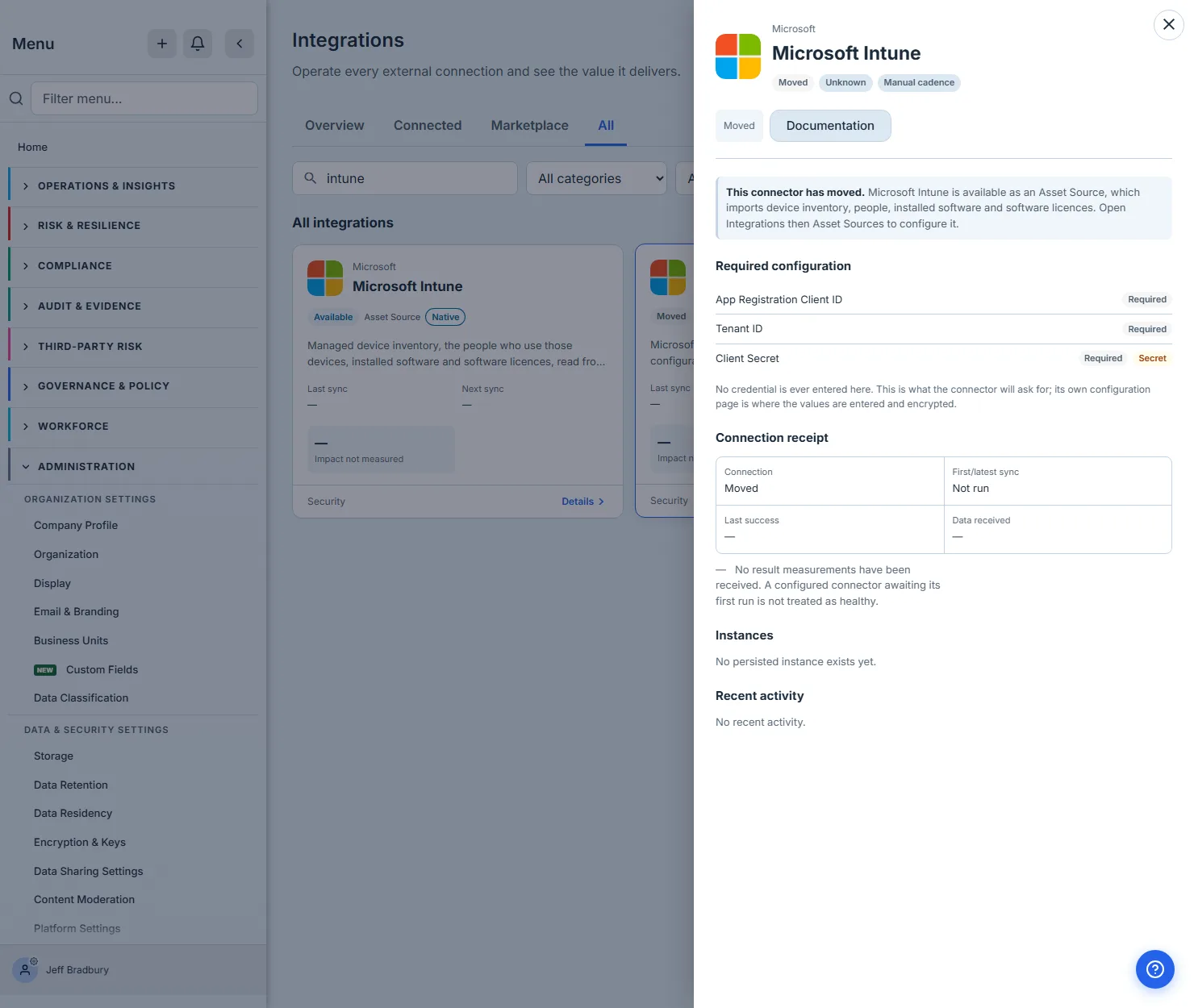This screenshot has width=1194, height=1008.
Task: Expand Governance & Policy section
Action: (x=134, y=386)
